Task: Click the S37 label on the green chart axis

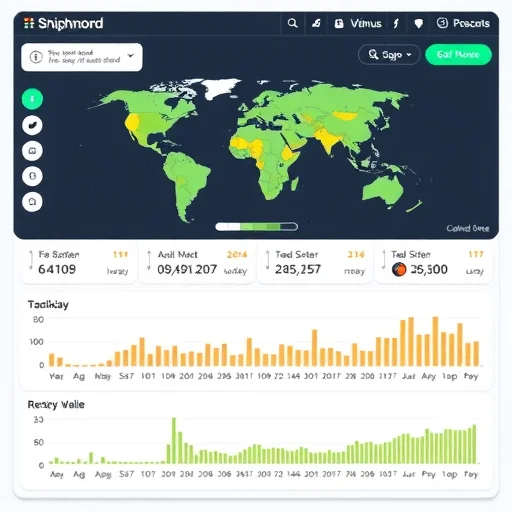Action: coord(126,474)
